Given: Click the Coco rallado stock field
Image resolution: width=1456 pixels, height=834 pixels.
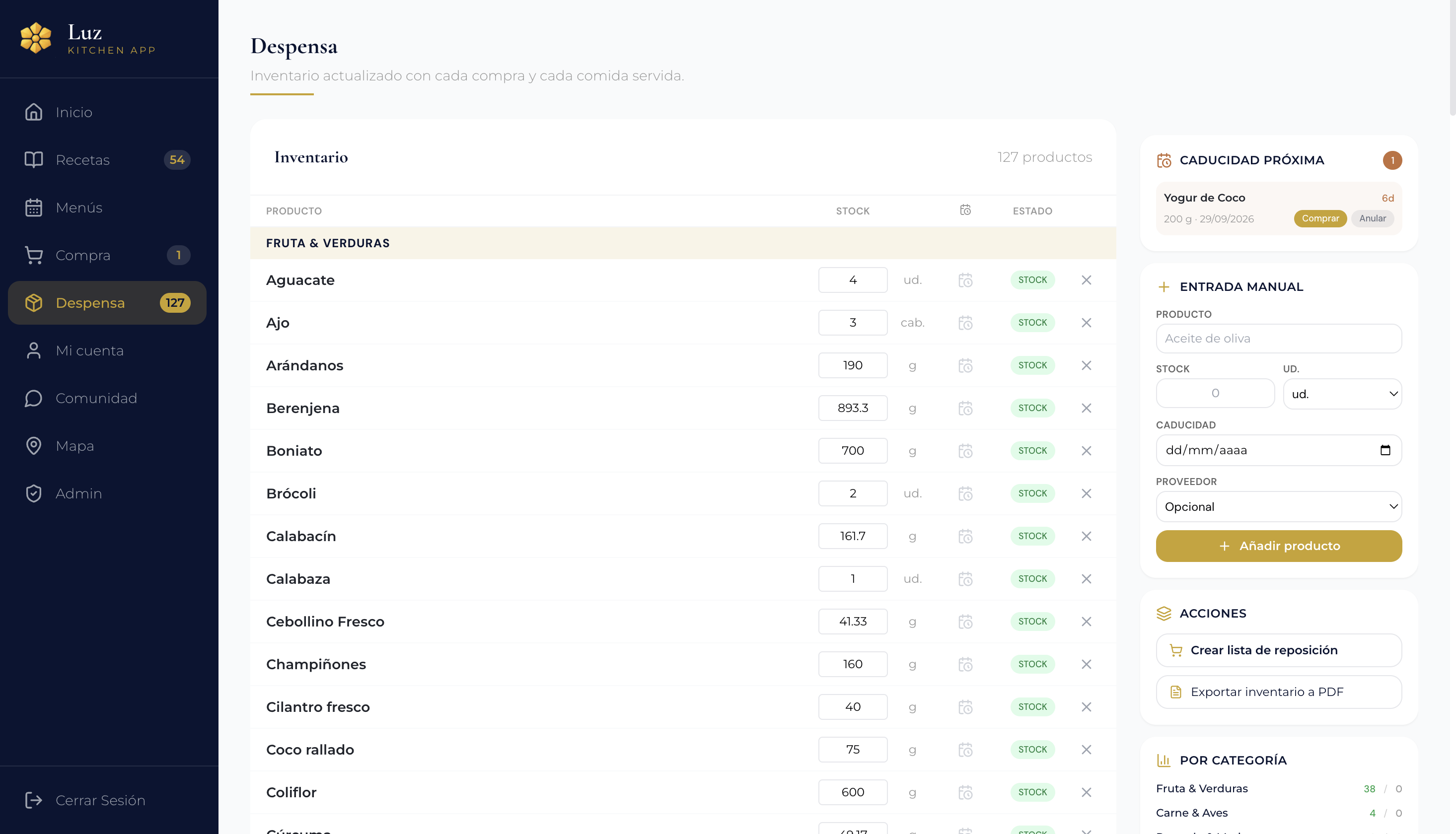Looking at the screenshot, I should click(853, 750).
